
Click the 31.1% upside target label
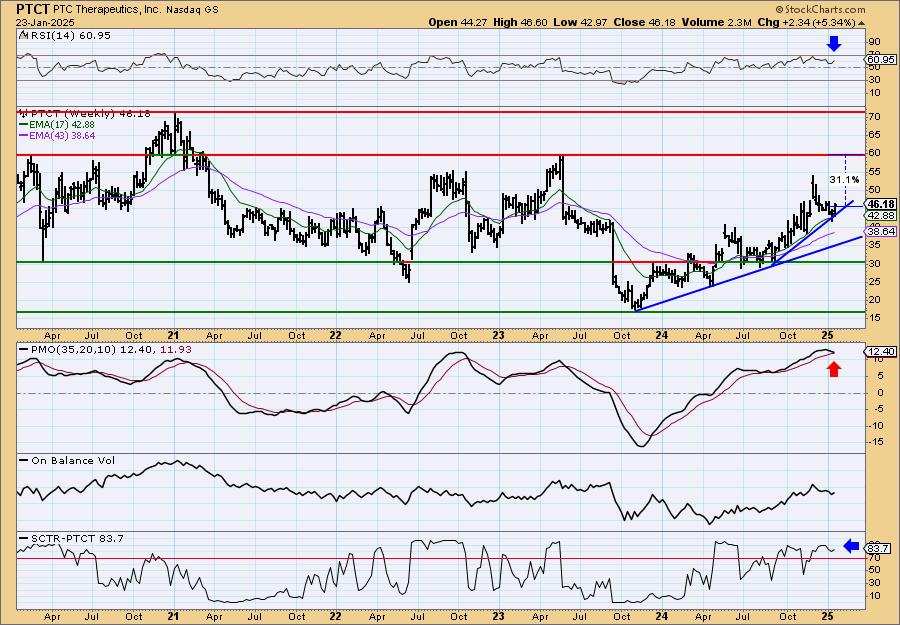844,180
